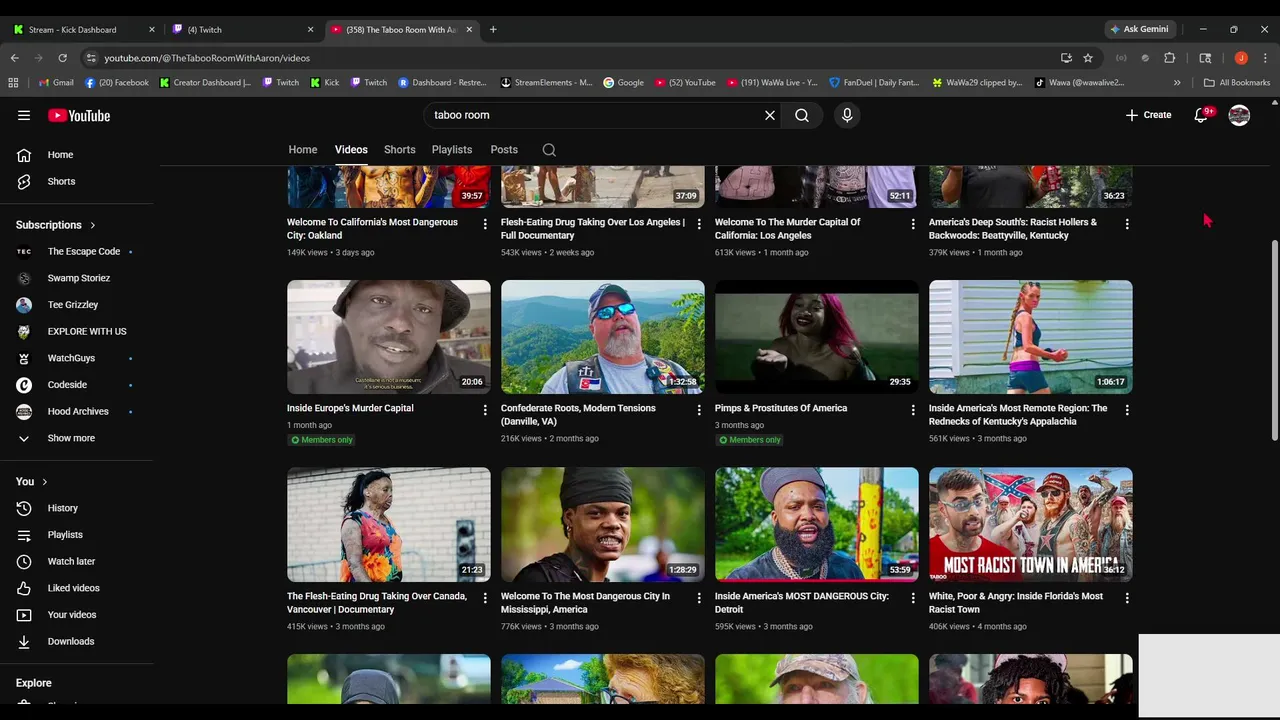Open Chrome three-dot menu
The image size is (1280, 720).
[1265, 58]
